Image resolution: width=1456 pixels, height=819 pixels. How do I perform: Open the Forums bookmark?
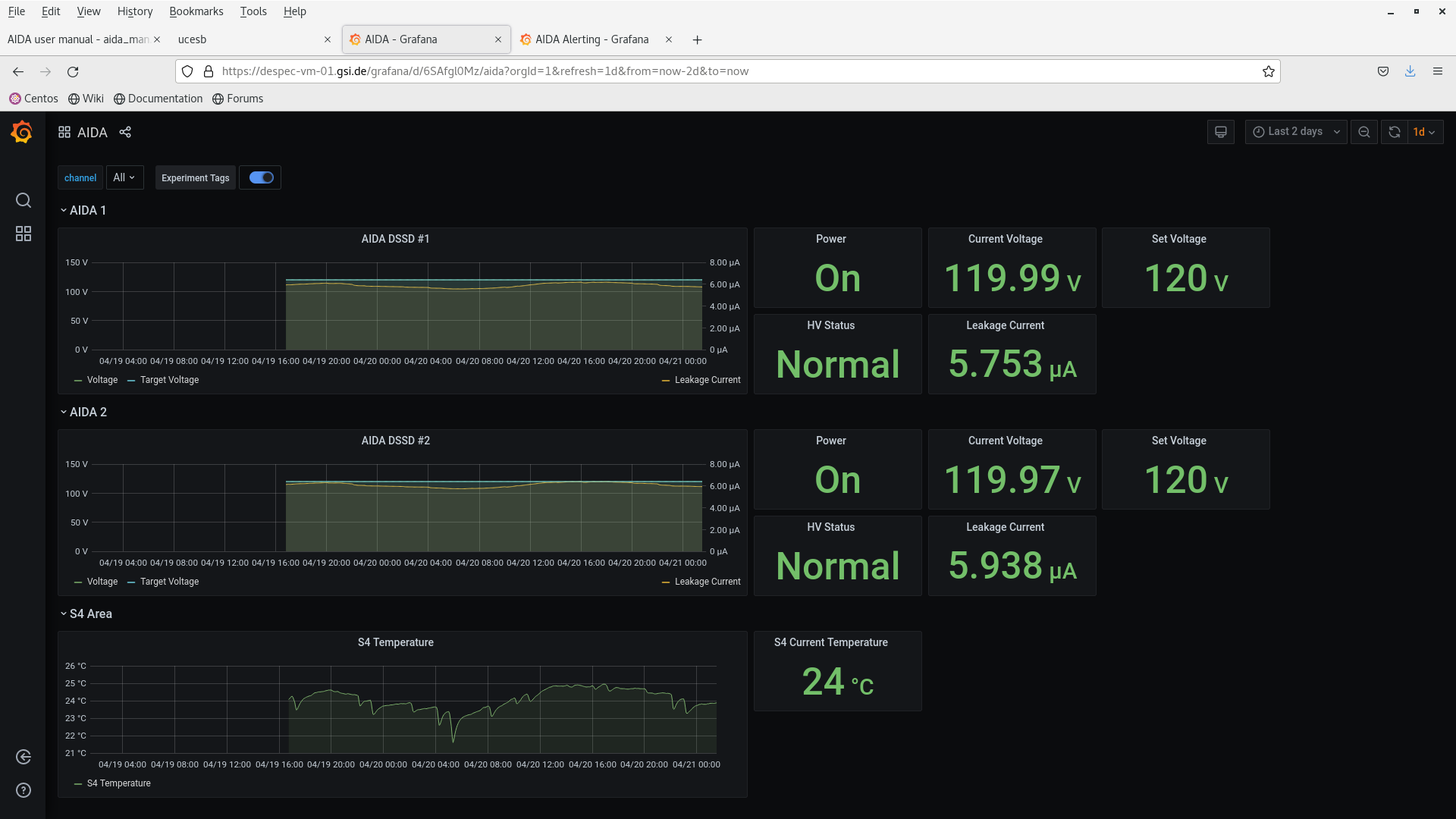click(237, 99)
